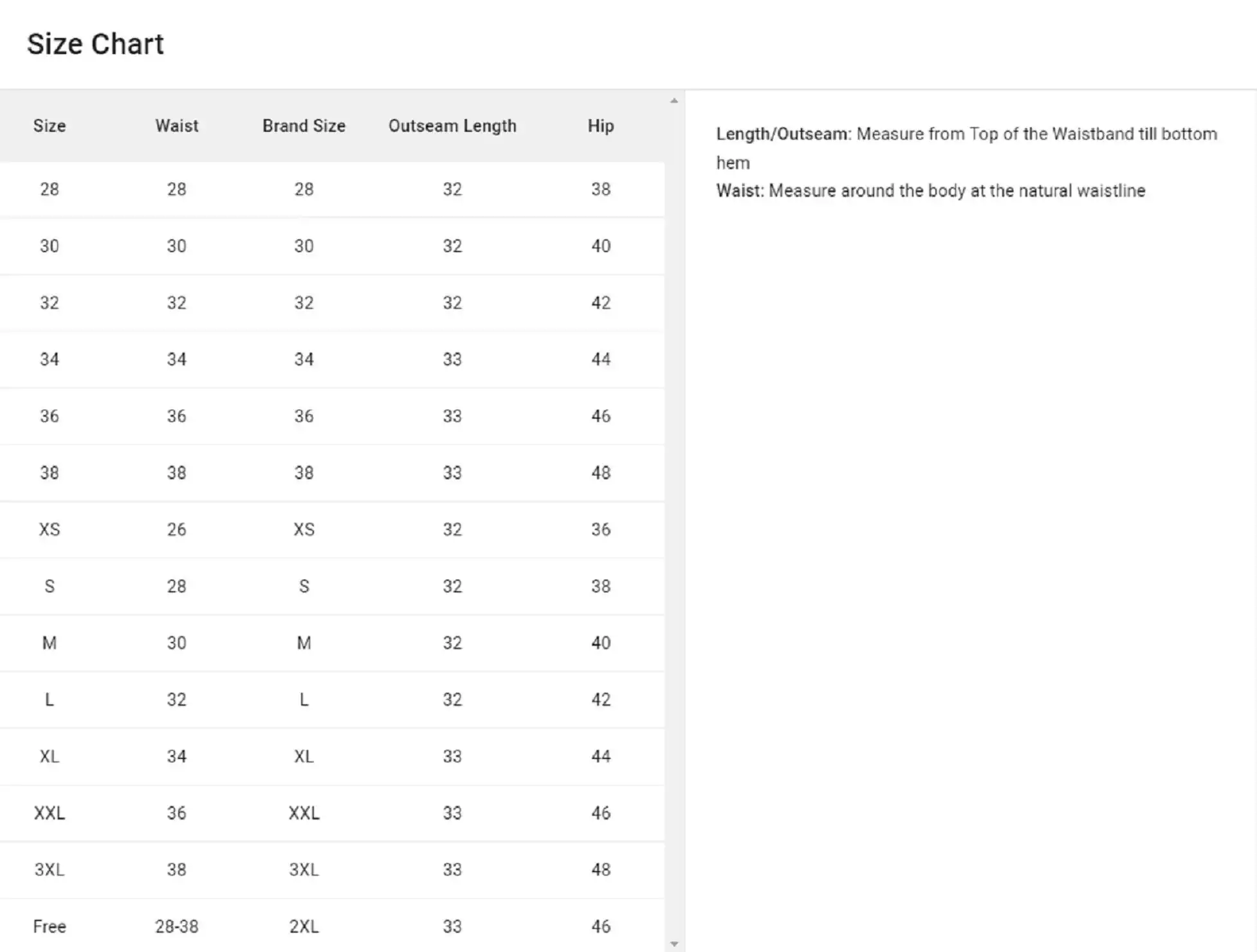Click the Size column header

(50, 126)
